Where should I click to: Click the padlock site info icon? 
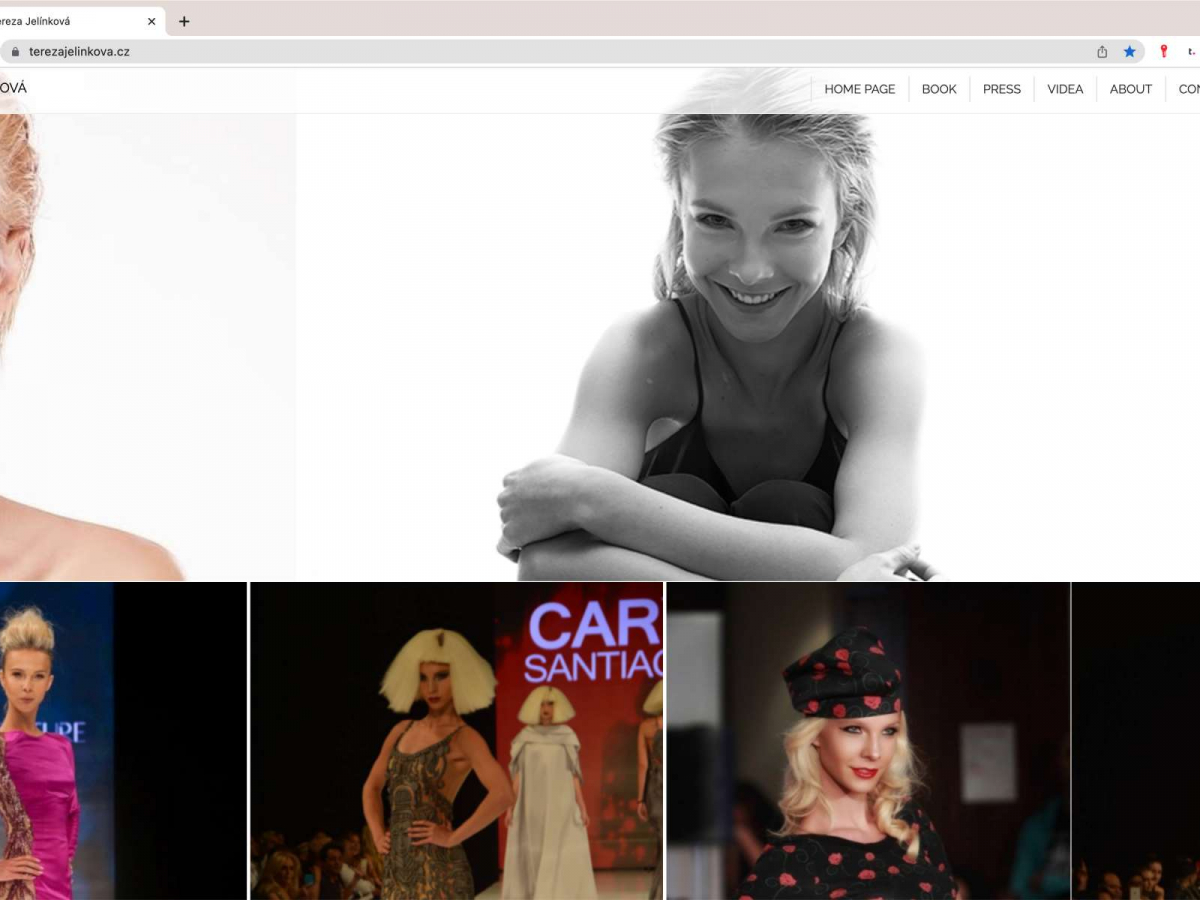click(x=14, y=52)
